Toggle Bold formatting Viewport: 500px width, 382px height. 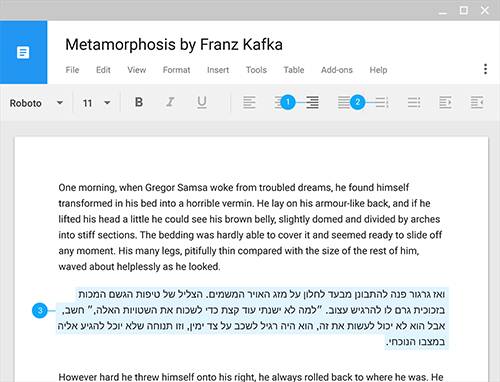point(139,102)
